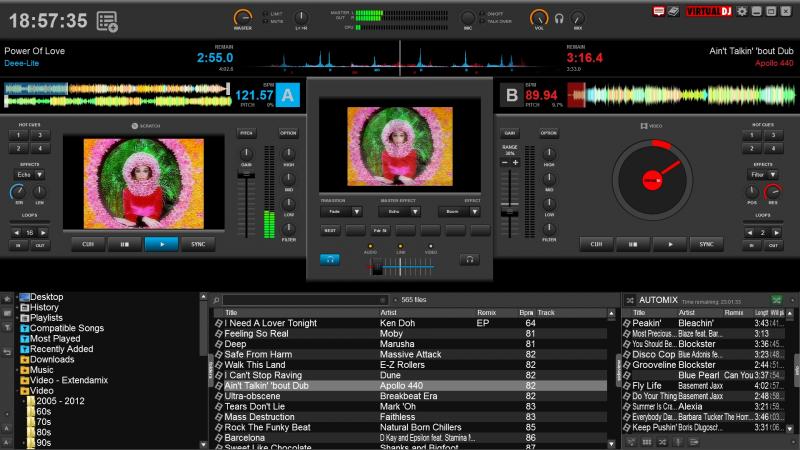Pause deck B with pause-stop button
800x450 pixels.
(x=633, y=244)
